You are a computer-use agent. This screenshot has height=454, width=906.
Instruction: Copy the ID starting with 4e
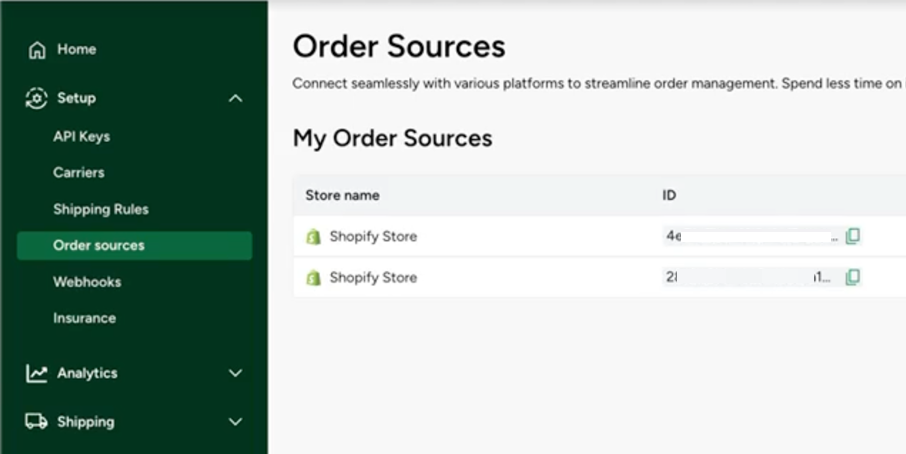point(853,236)
